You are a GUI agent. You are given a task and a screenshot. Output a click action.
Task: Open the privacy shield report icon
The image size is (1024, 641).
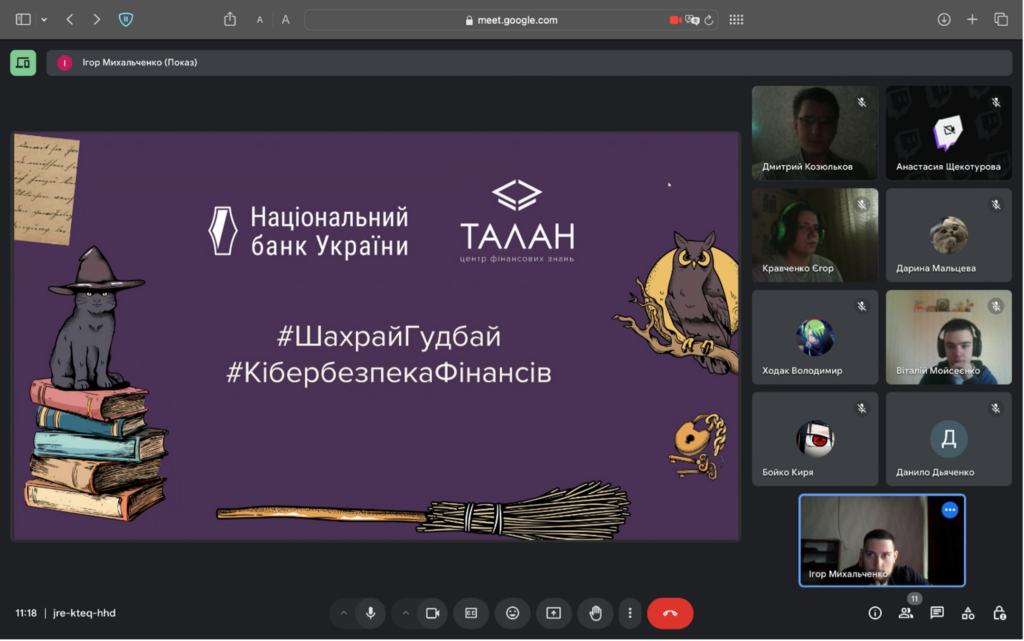126,20
